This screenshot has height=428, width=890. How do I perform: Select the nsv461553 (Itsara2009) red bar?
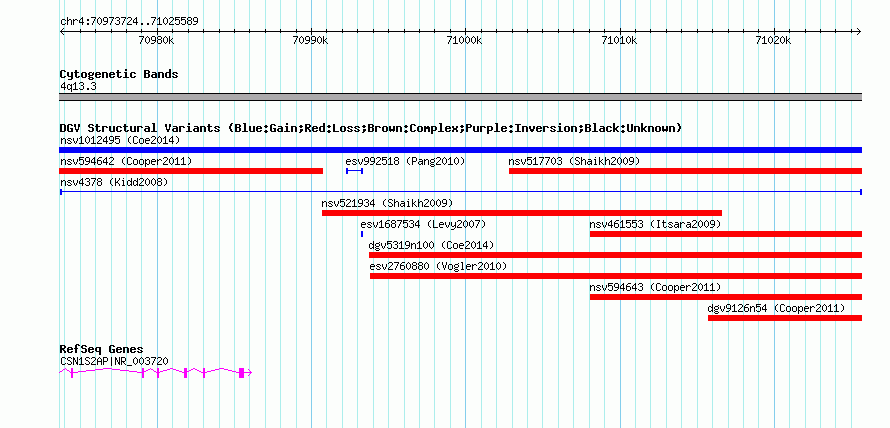pyautogui.click(x=725, y=234)
